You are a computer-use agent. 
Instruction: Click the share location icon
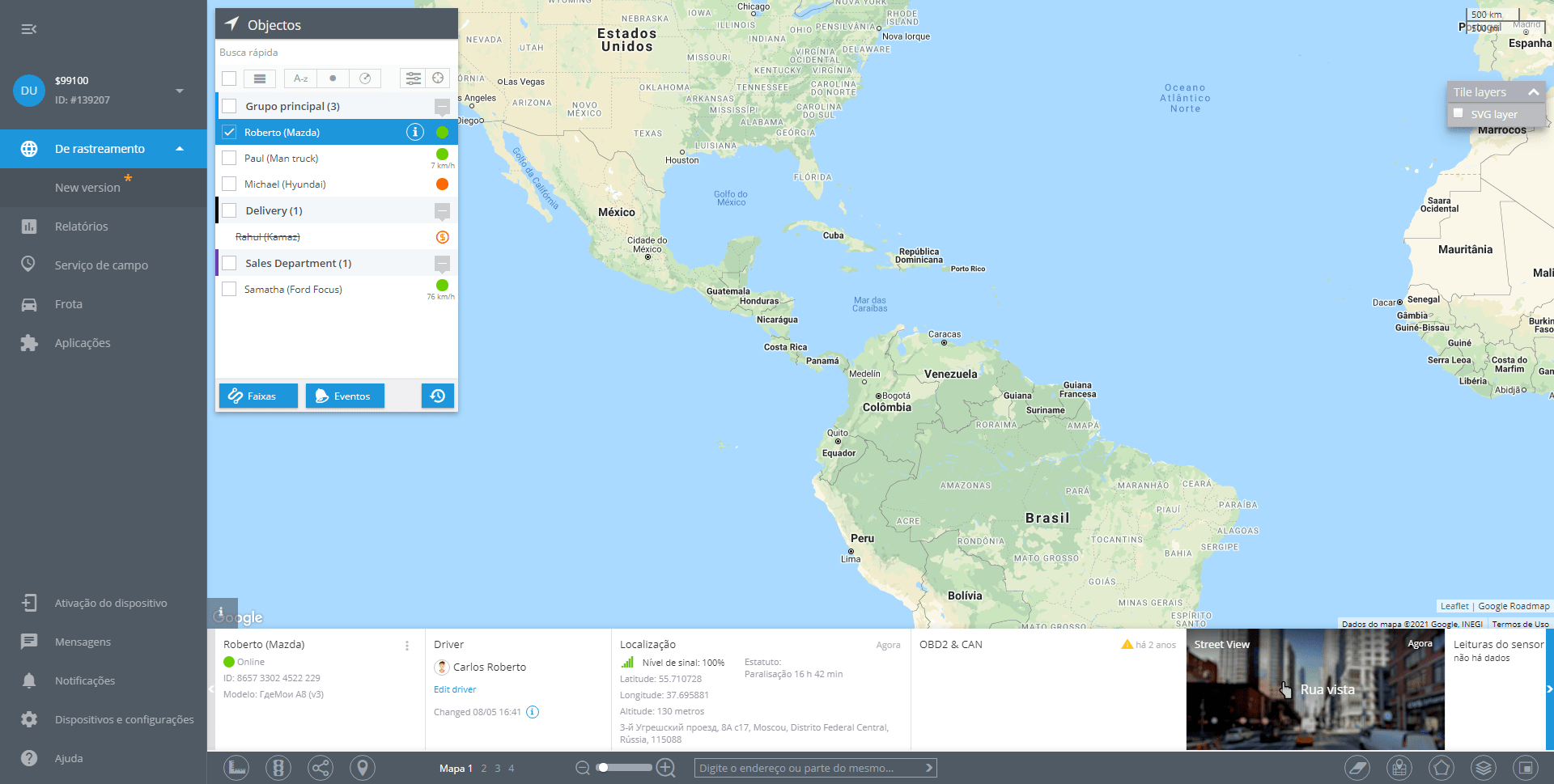point(321,768)
